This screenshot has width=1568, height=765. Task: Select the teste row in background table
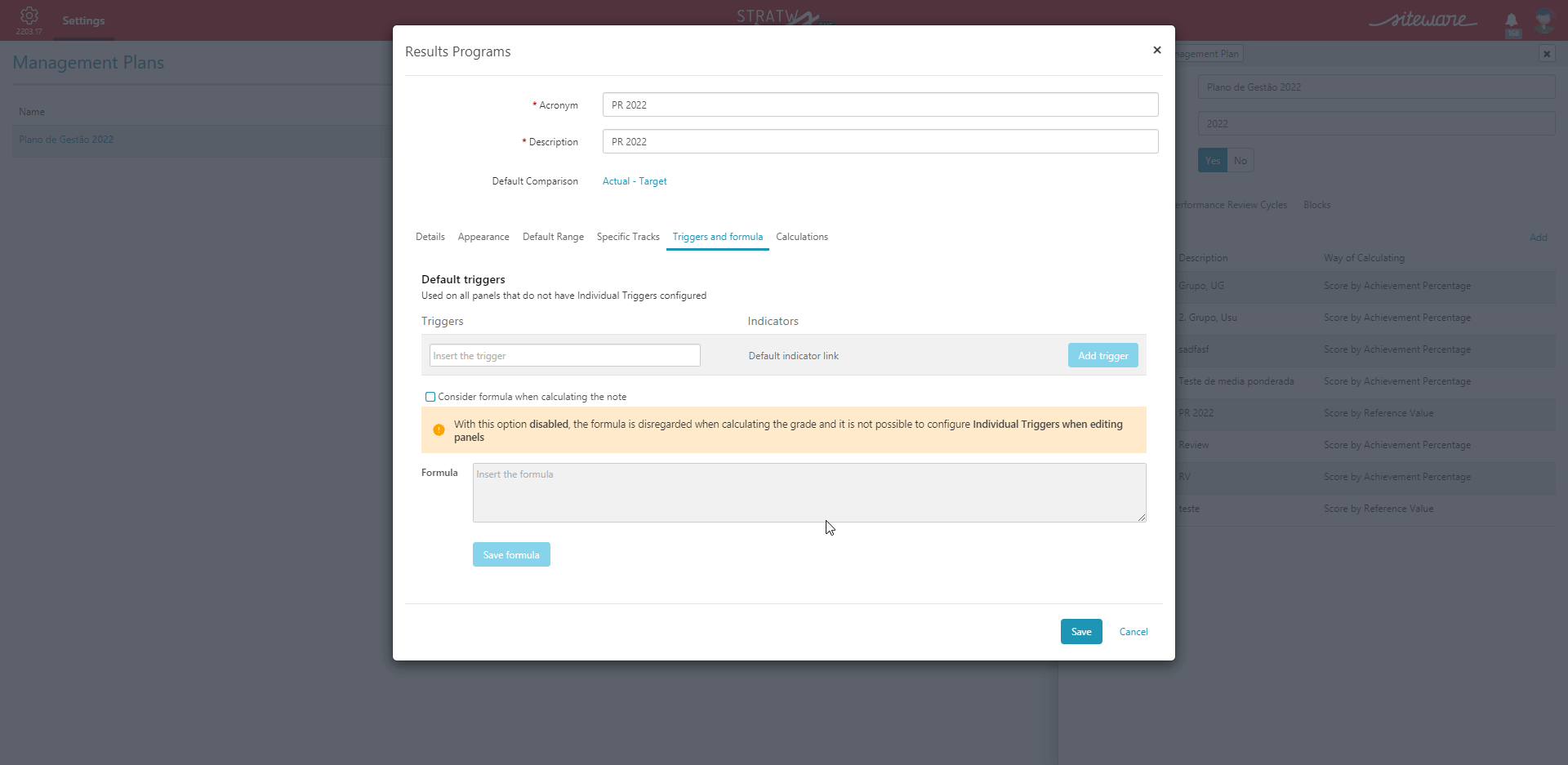click(1365, 509)
